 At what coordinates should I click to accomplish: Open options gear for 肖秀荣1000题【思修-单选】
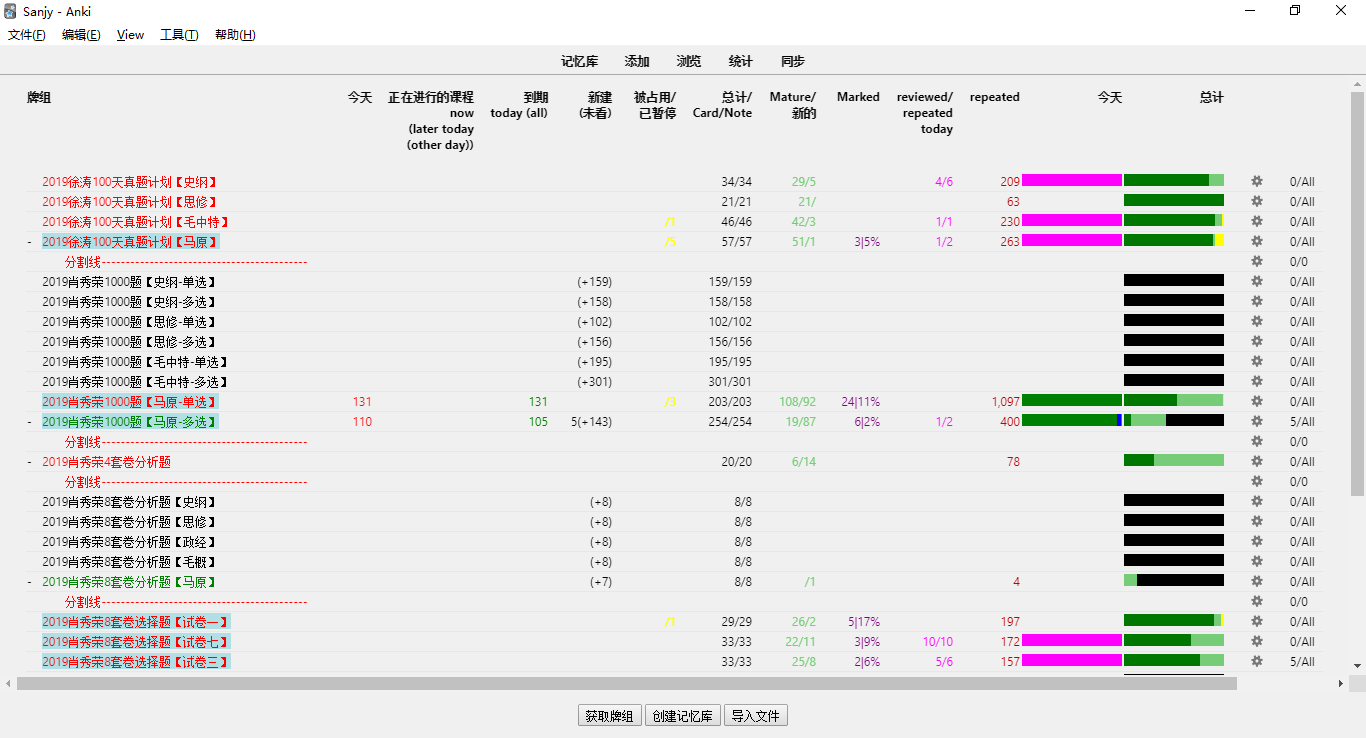click(x=1257, y=321)
